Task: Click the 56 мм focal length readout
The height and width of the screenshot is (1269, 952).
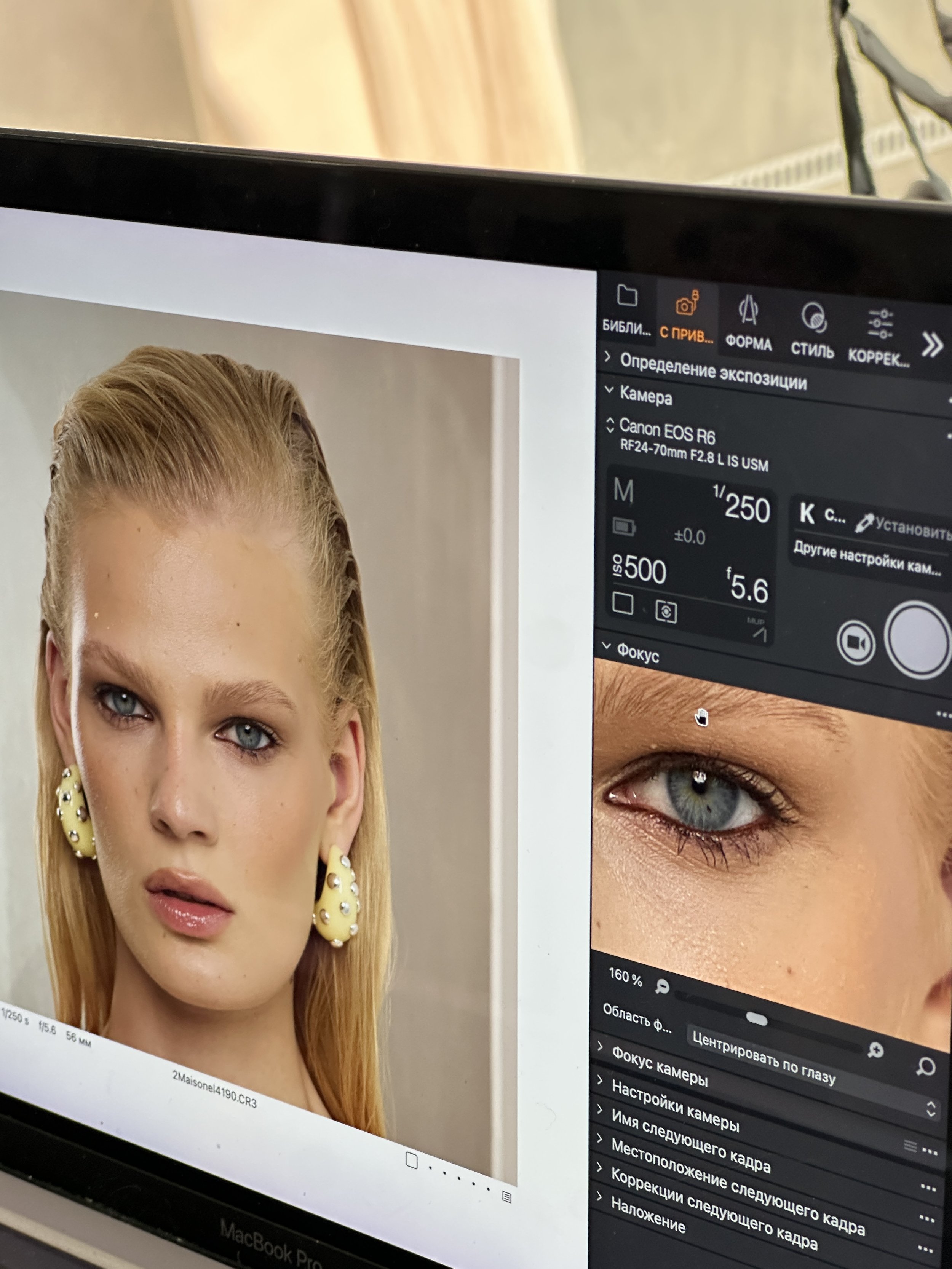Action: pos(78,1038)
